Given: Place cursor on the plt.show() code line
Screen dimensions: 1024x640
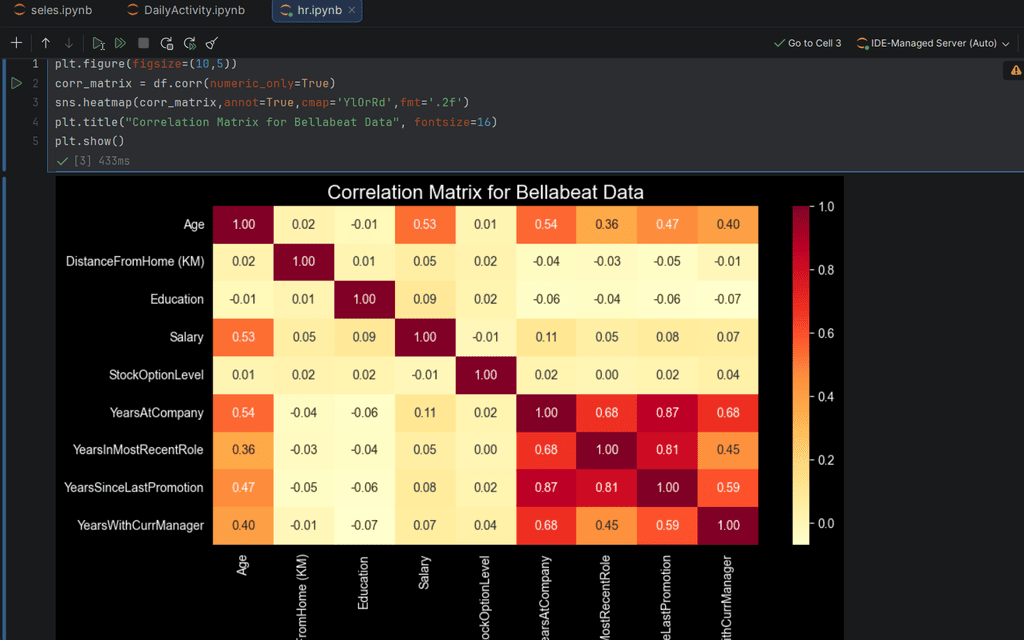Looking at the screenshot, I should (x=90, y=141).
